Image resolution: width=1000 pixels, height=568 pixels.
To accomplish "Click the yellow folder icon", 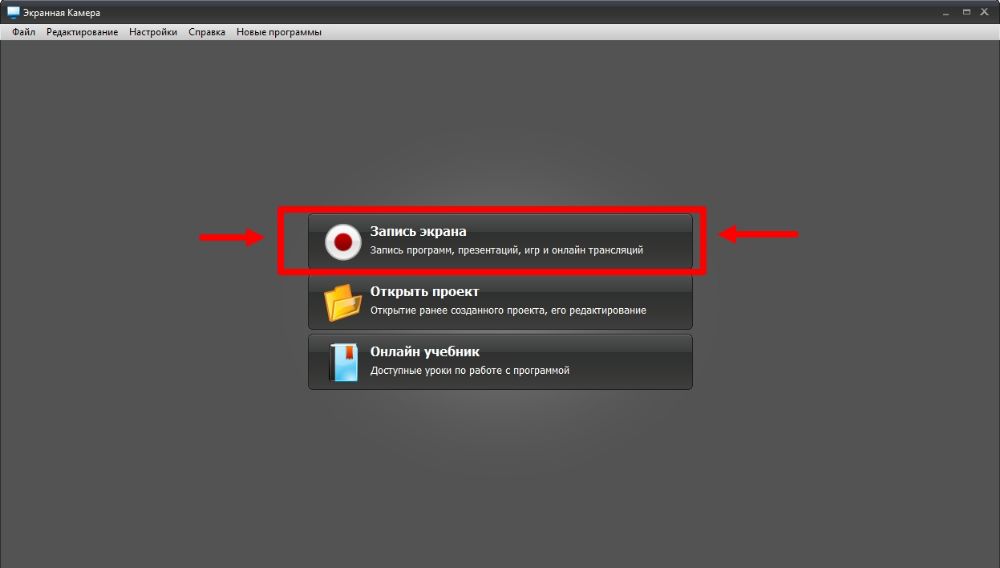I will tap(342, 302).
